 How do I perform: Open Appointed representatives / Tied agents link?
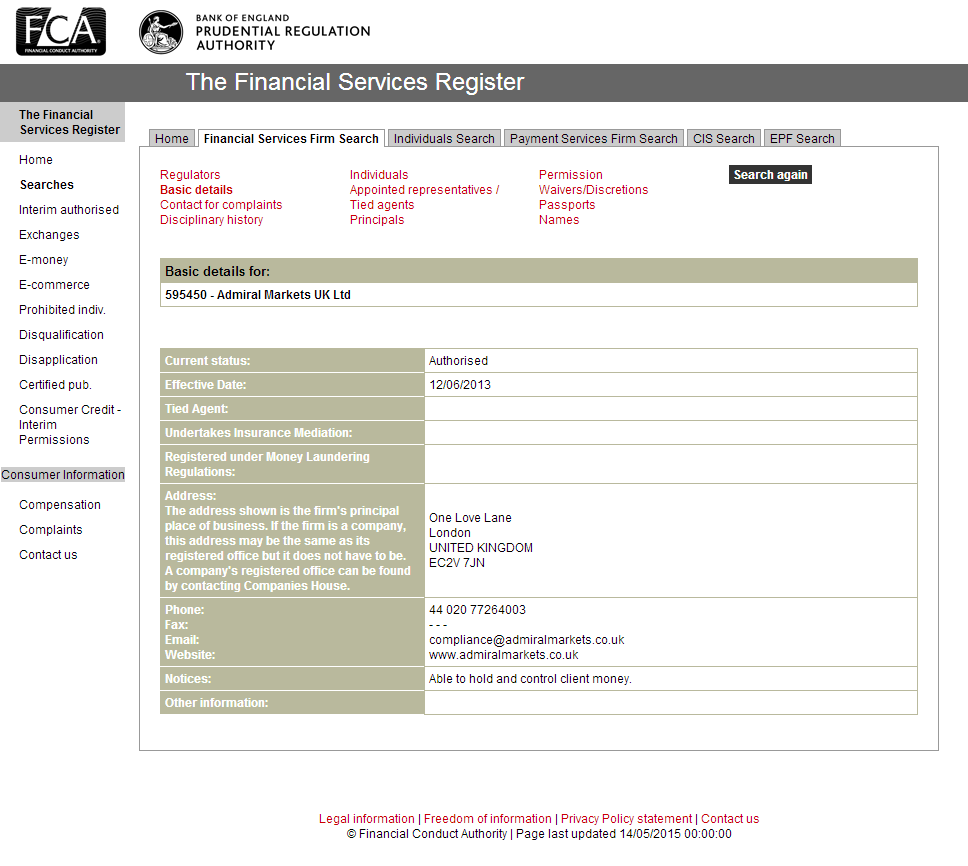click(424, 197)
